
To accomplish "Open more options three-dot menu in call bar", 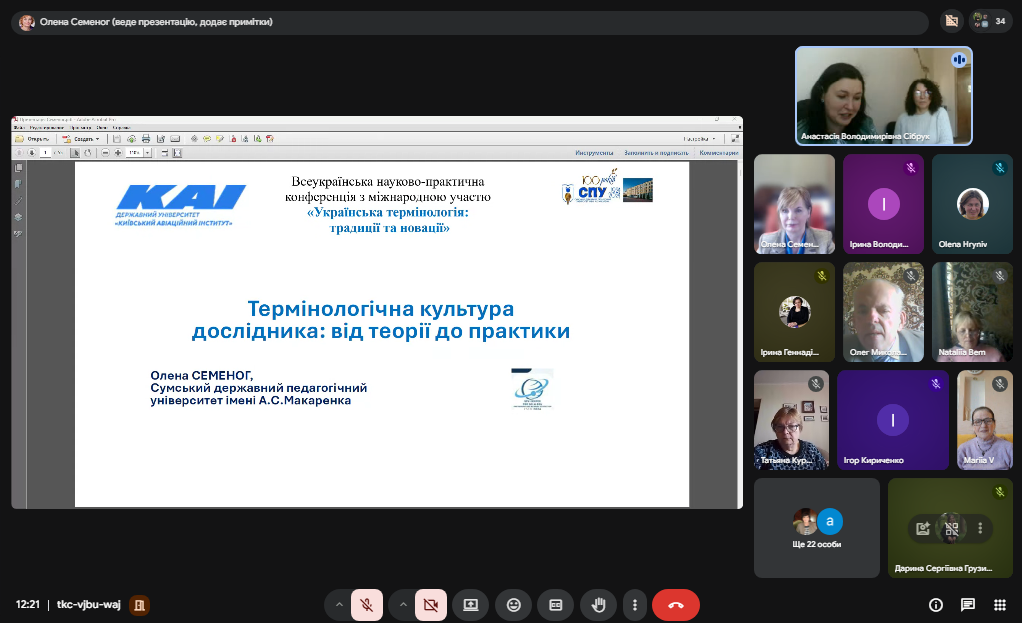I will (x=634, y=605).
